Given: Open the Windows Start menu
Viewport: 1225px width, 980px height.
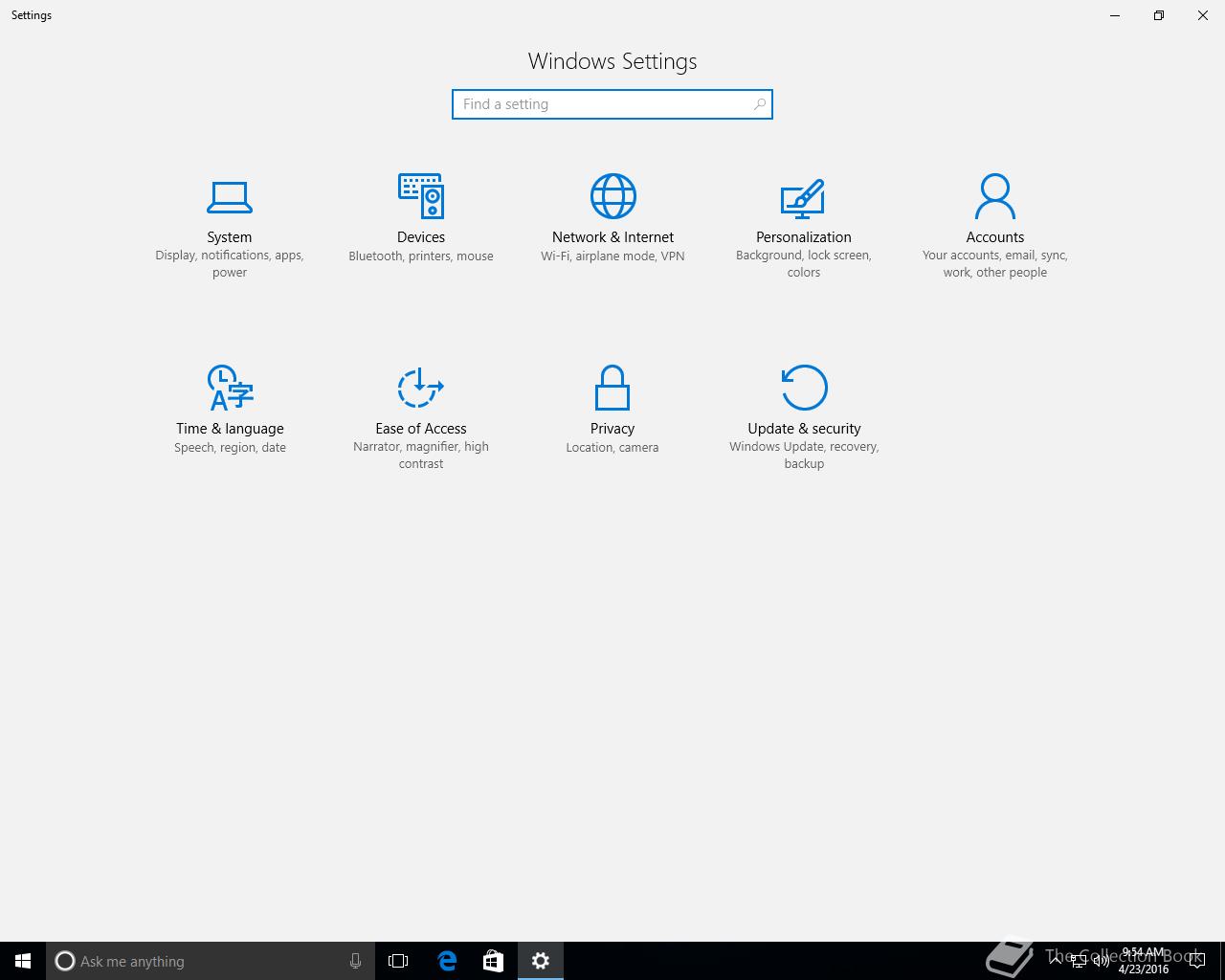Looking at the screenshot, I should [23, 961].
